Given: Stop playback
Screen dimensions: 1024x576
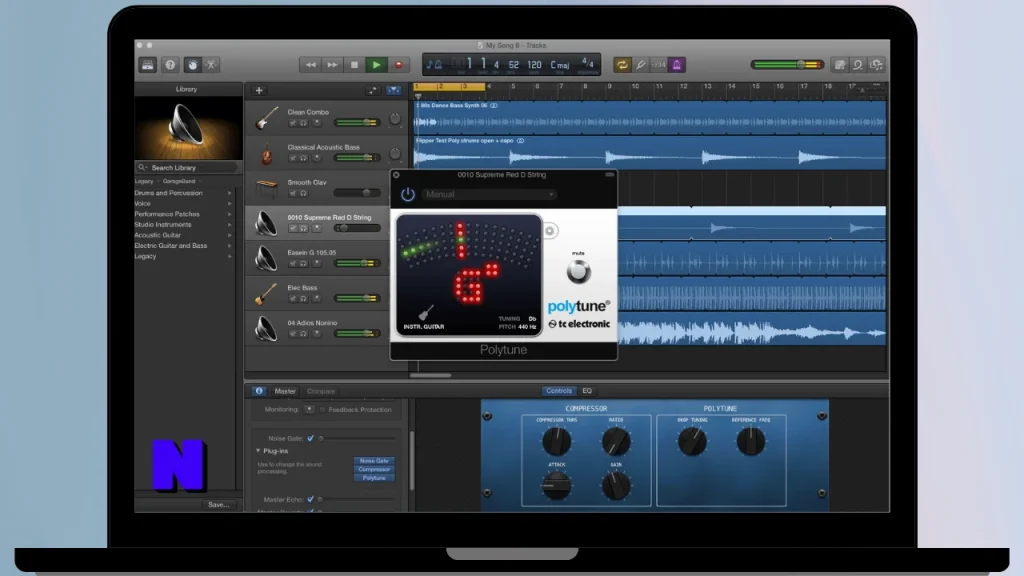Looking at the screenshot, I should [x=354, y=65].
